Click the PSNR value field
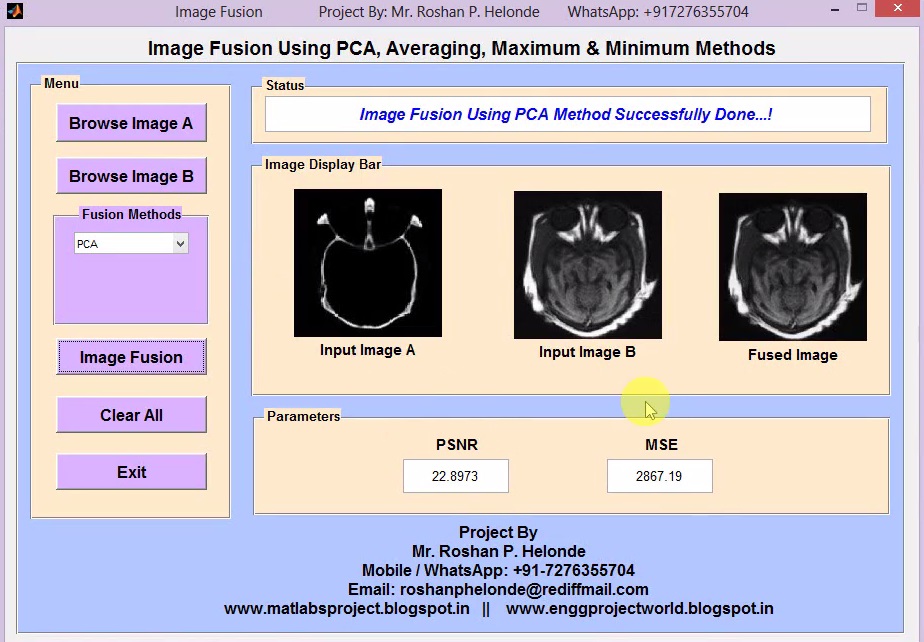Screen dimensions: 924x642 [x=455, y=476]
